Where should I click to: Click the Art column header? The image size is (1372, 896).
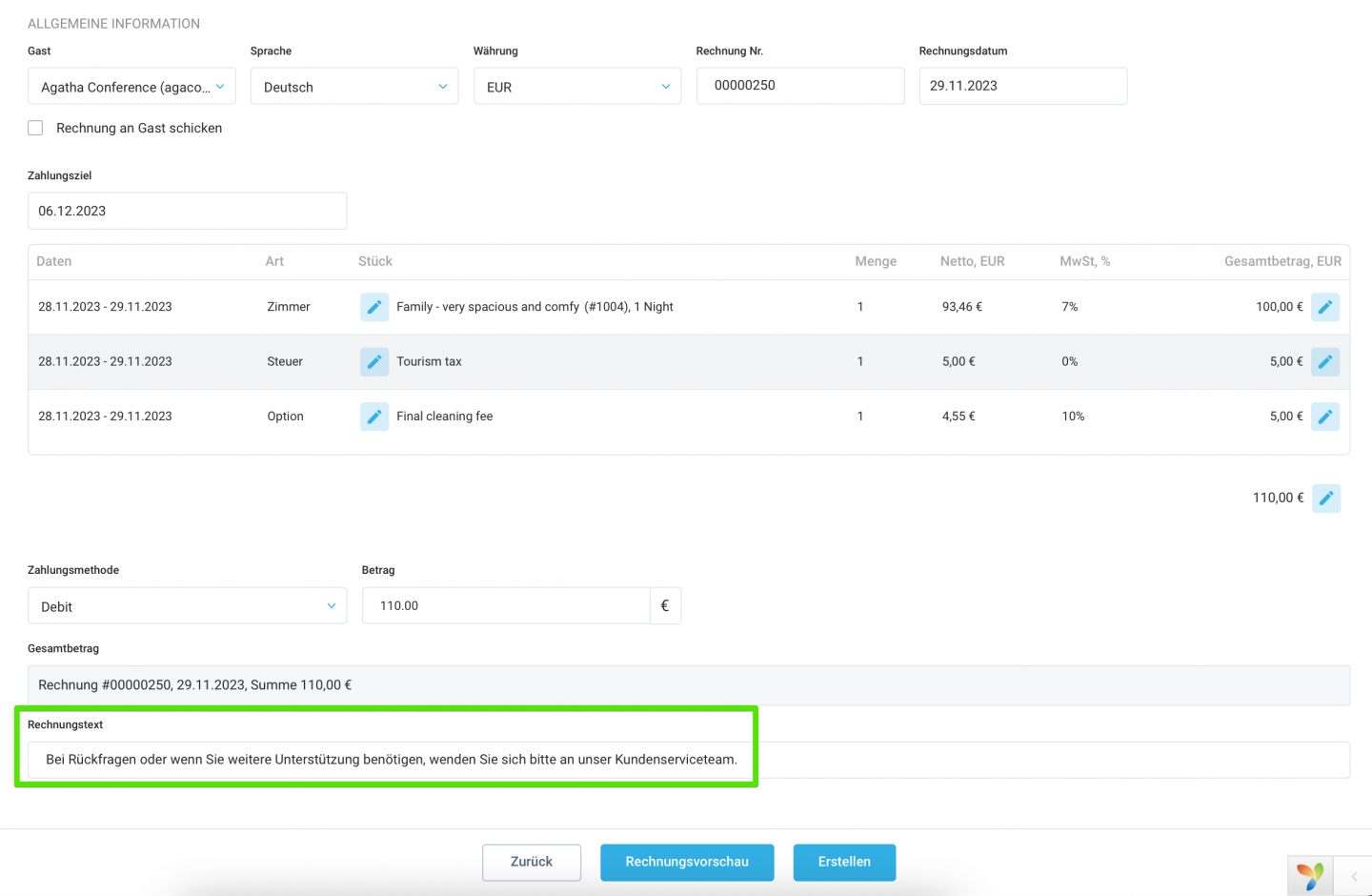[274, 261]
